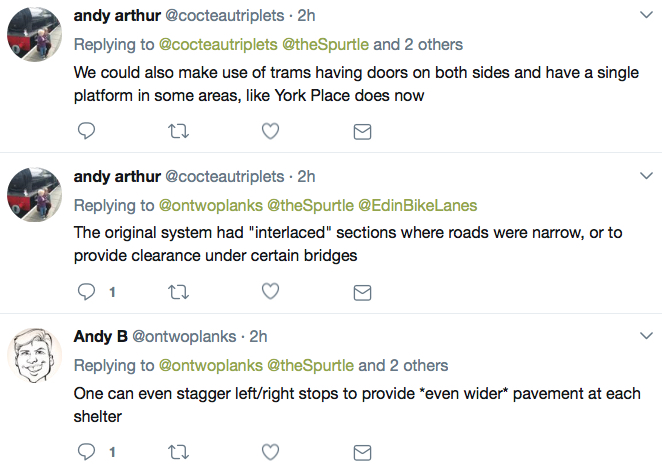Open more options chevron on first tweet
662x468 pixels.
[x=646, y=15]
